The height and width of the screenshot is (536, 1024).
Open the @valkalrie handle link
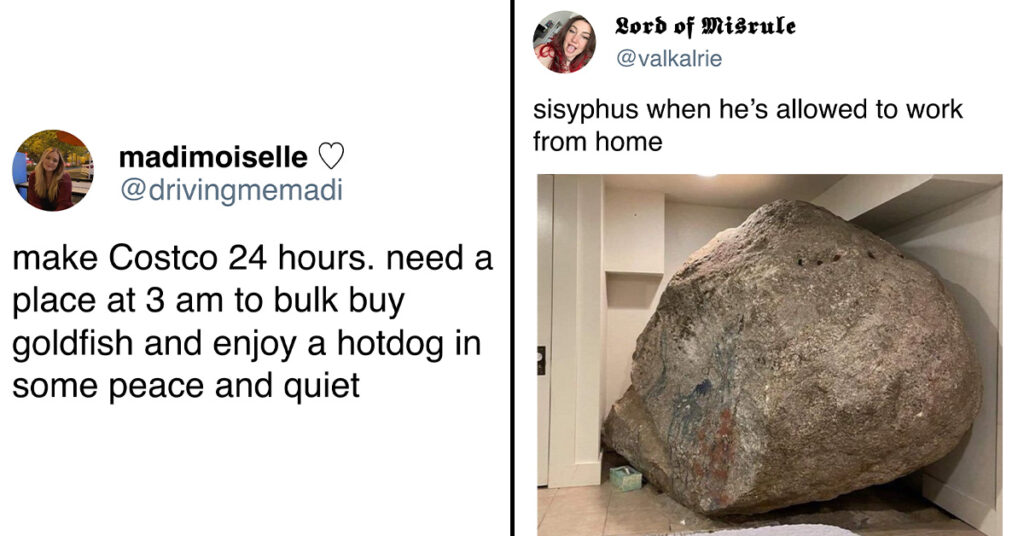point(669,59)
